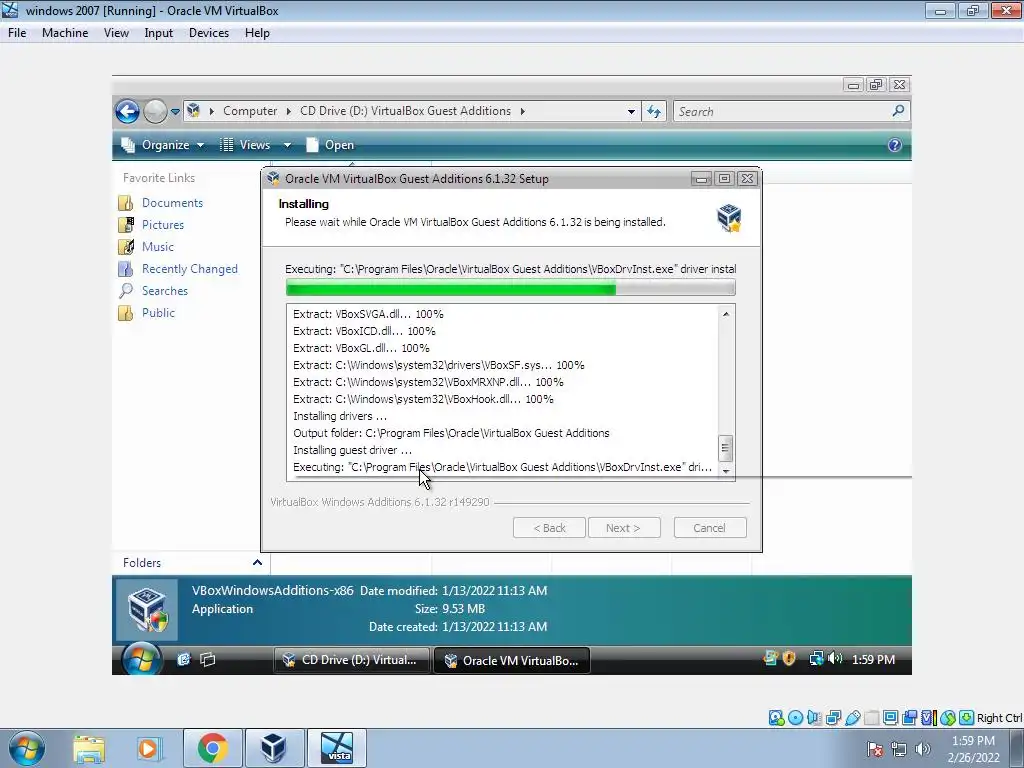Click the guest tray security shield alert
Viewport: 1024px width, 768px height.
(789, 658)
